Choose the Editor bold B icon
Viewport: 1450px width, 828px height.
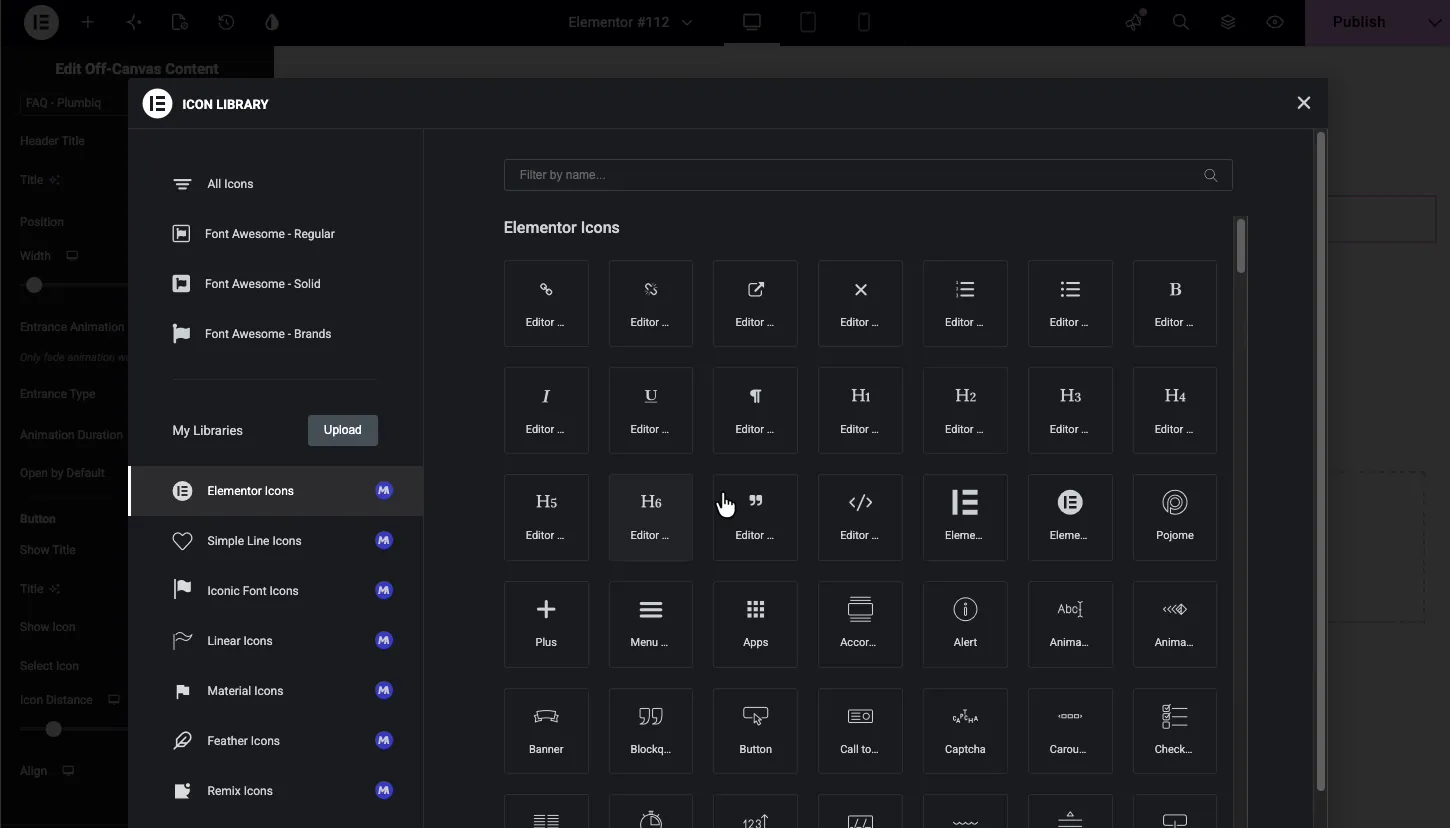tap(1175, 303)
